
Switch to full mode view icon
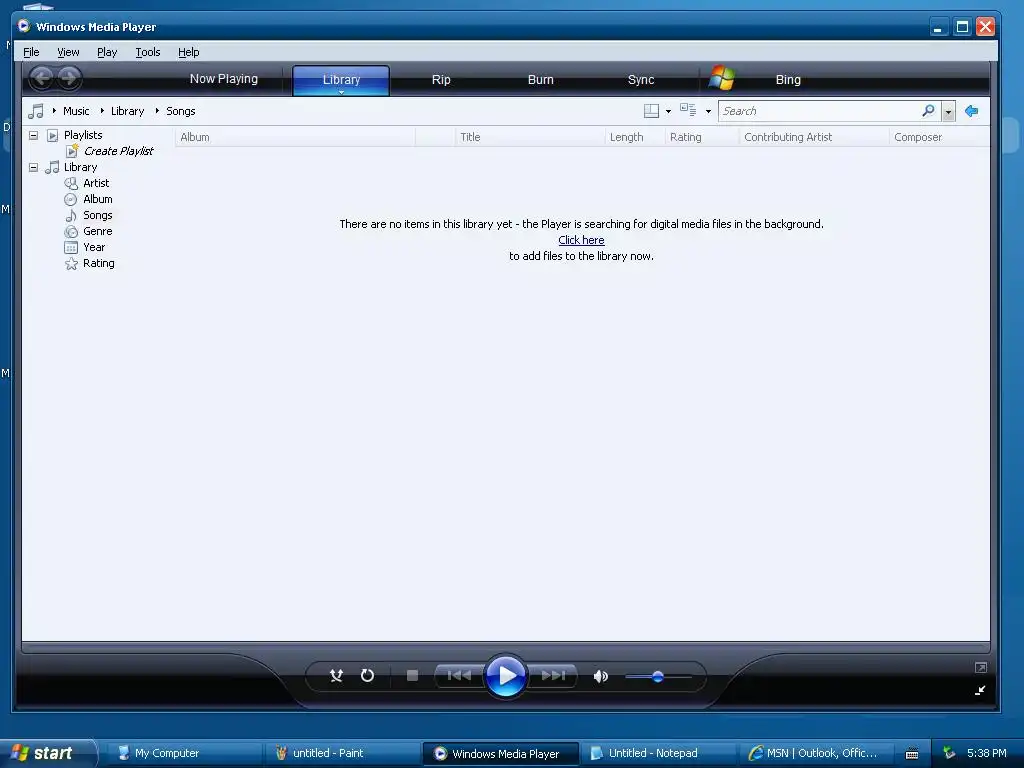980,667
